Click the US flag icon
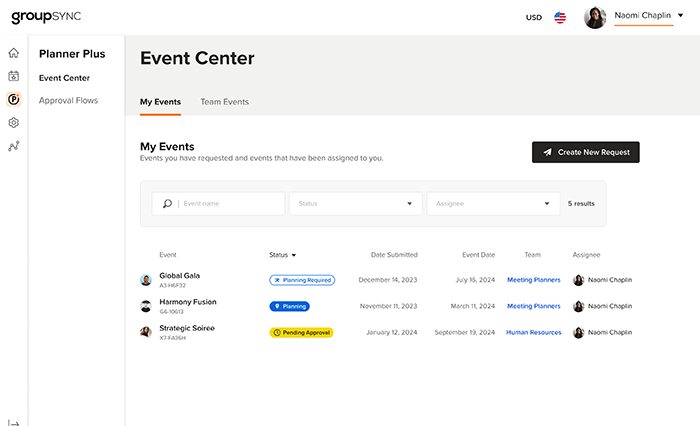The width and height of the screenshot is (700, 426). tap(560, 17)
